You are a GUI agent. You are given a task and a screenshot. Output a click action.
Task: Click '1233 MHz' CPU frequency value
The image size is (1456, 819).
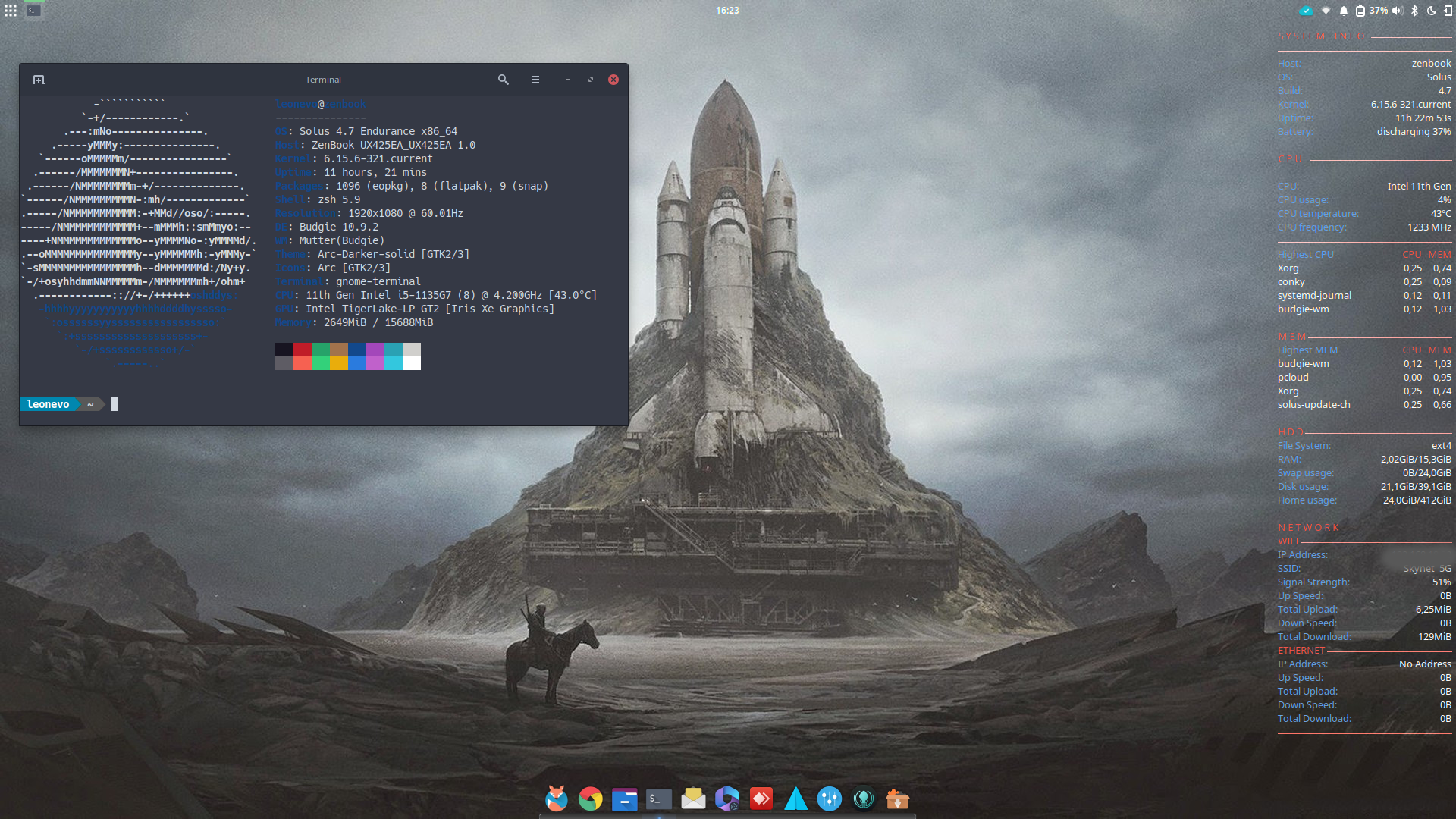[1429, 227]
